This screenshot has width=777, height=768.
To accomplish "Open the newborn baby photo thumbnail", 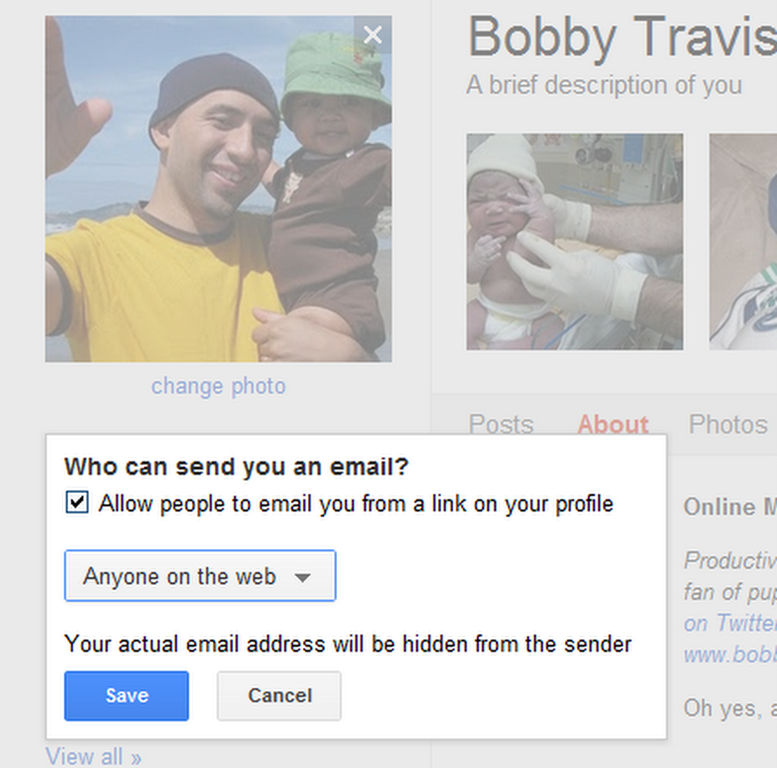I will [x=574, y=242].
